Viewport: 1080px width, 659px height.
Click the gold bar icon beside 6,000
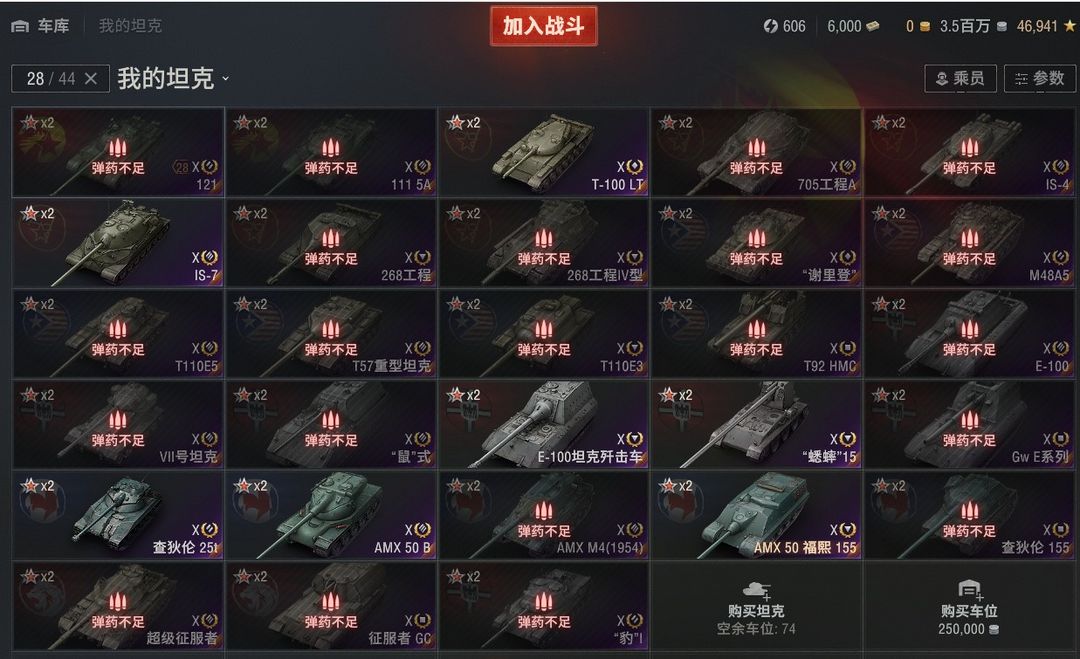[873, 26]
